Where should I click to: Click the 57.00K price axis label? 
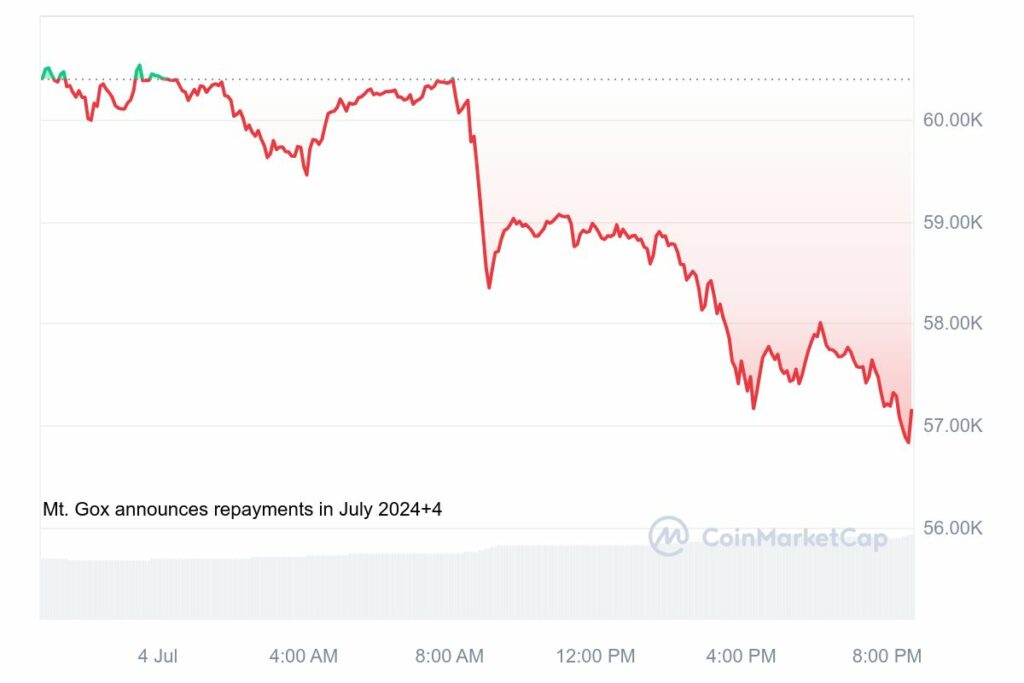tap(952, 426)
